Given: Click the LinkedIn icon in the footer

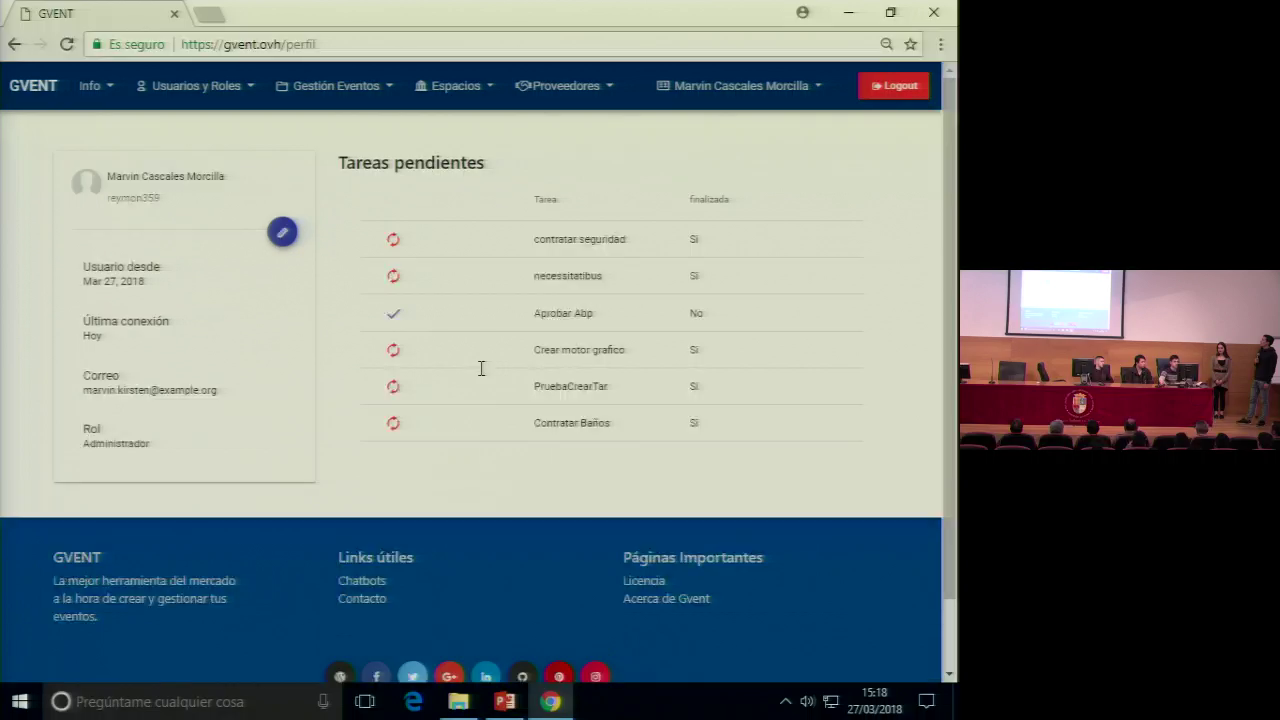Looking at the screenshot, I should 486,676.
